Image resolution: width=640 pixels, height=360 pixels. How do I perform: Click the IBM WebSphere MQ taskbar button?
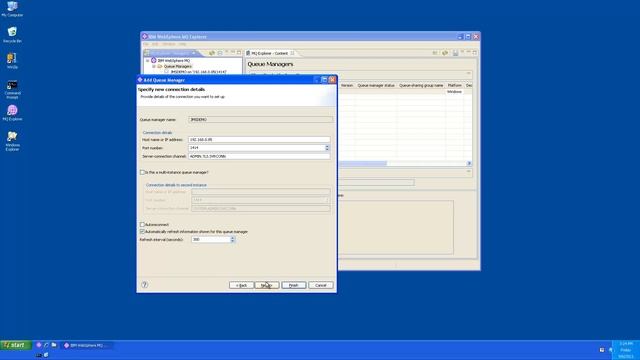87,345
